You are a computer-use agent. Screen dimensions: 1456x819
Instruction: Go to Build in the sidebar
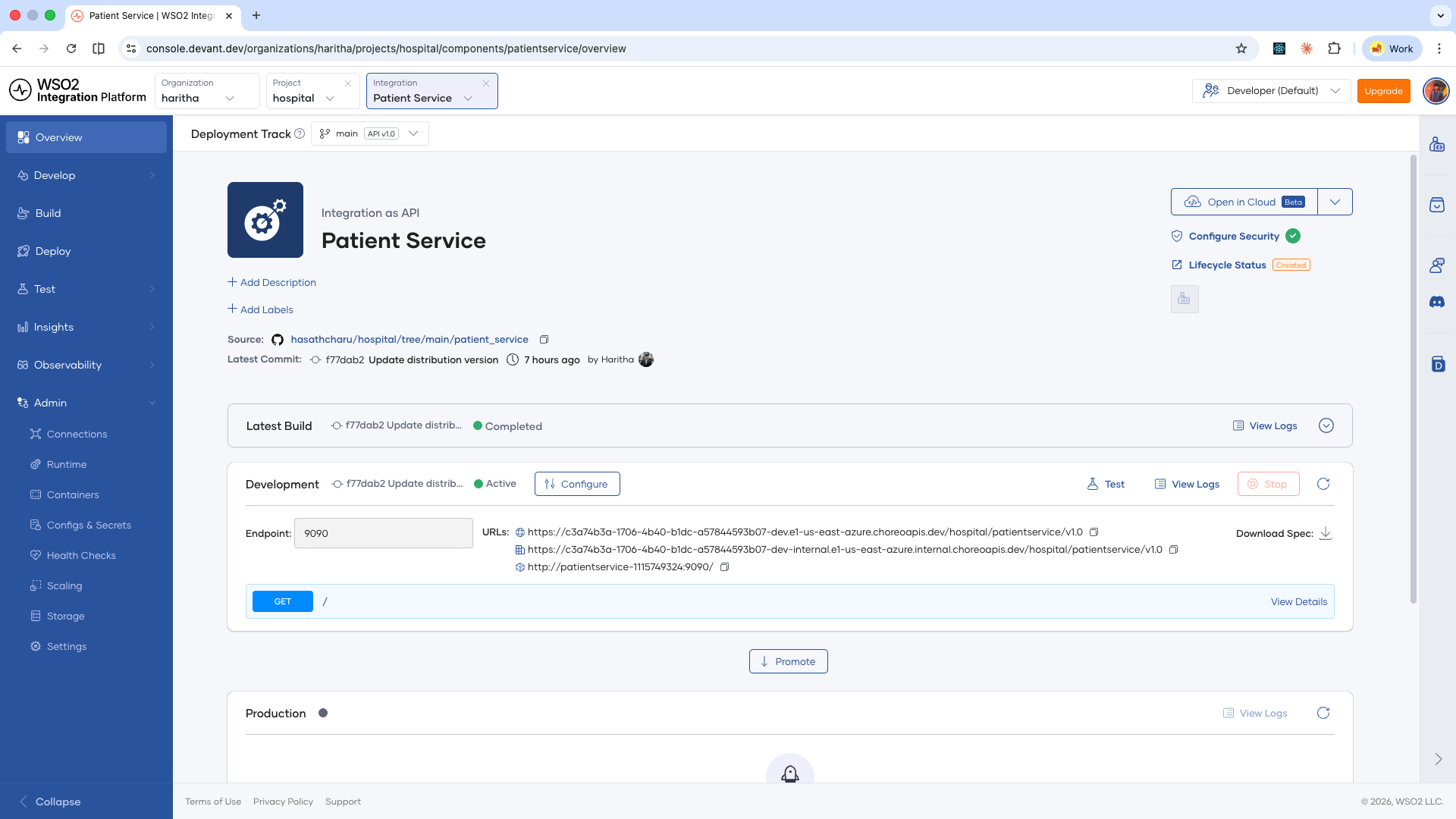tap(86, 213)
